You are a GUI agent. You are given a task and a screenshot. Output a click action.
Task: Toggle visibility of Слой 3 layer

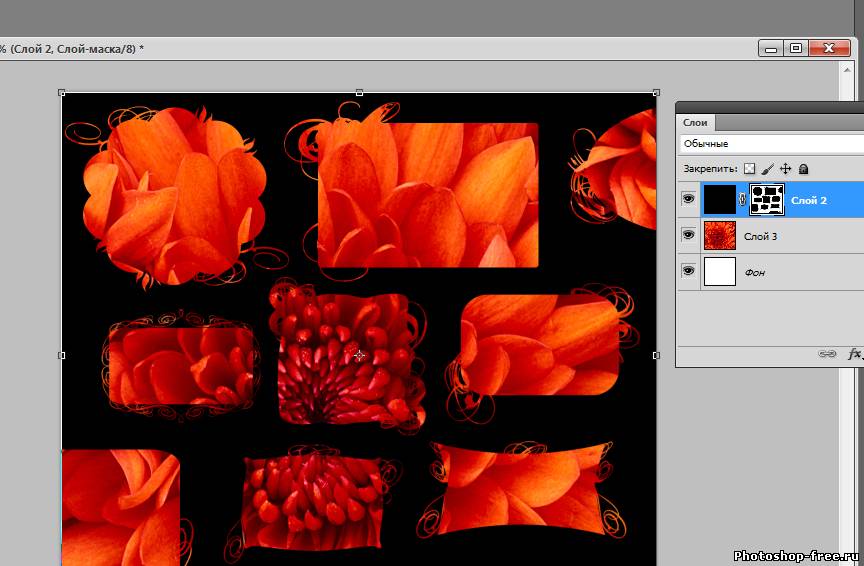688,235
